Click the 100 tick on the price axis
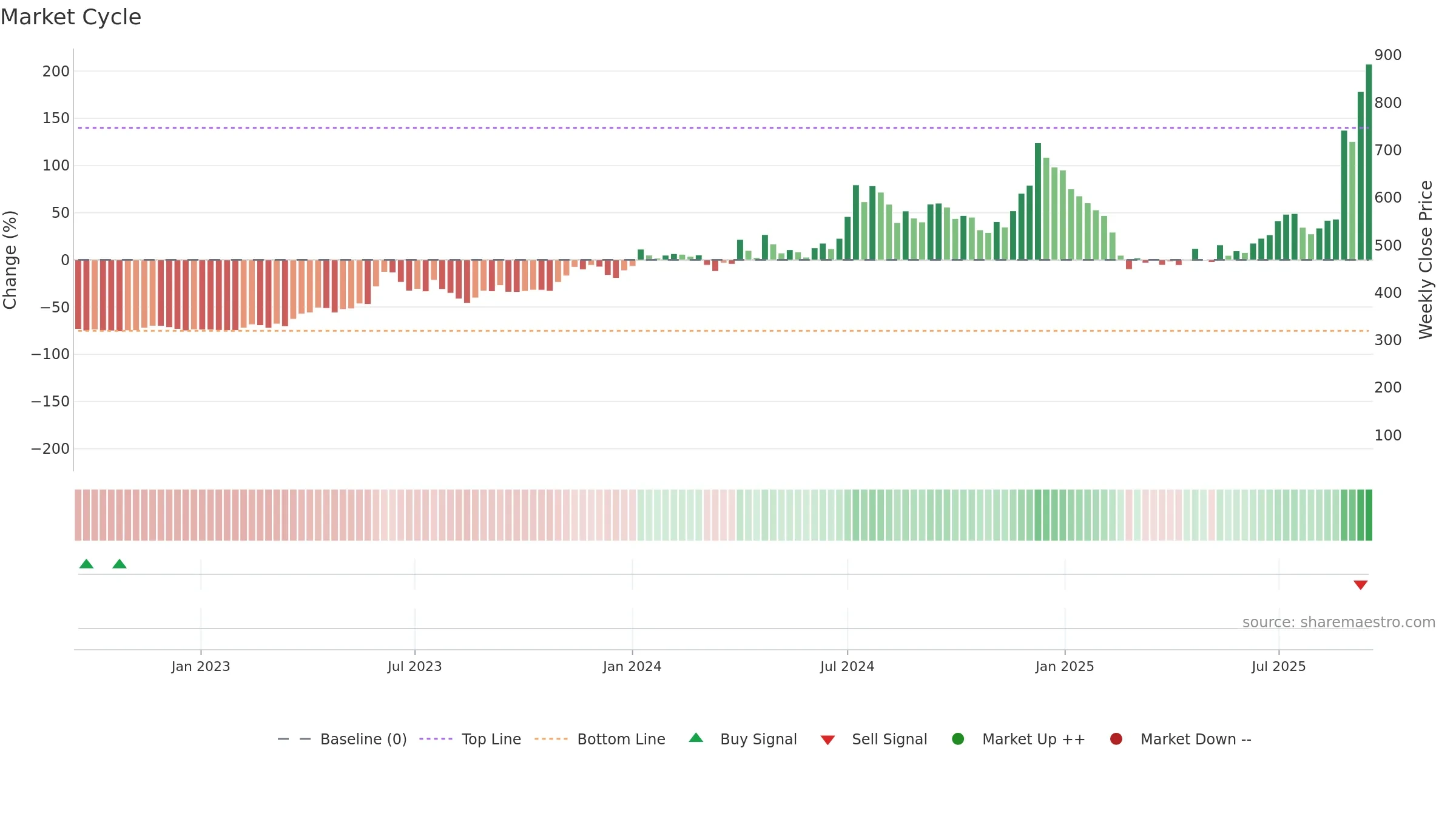Viewport: 1456px width, 819px height. point(1388,436)
